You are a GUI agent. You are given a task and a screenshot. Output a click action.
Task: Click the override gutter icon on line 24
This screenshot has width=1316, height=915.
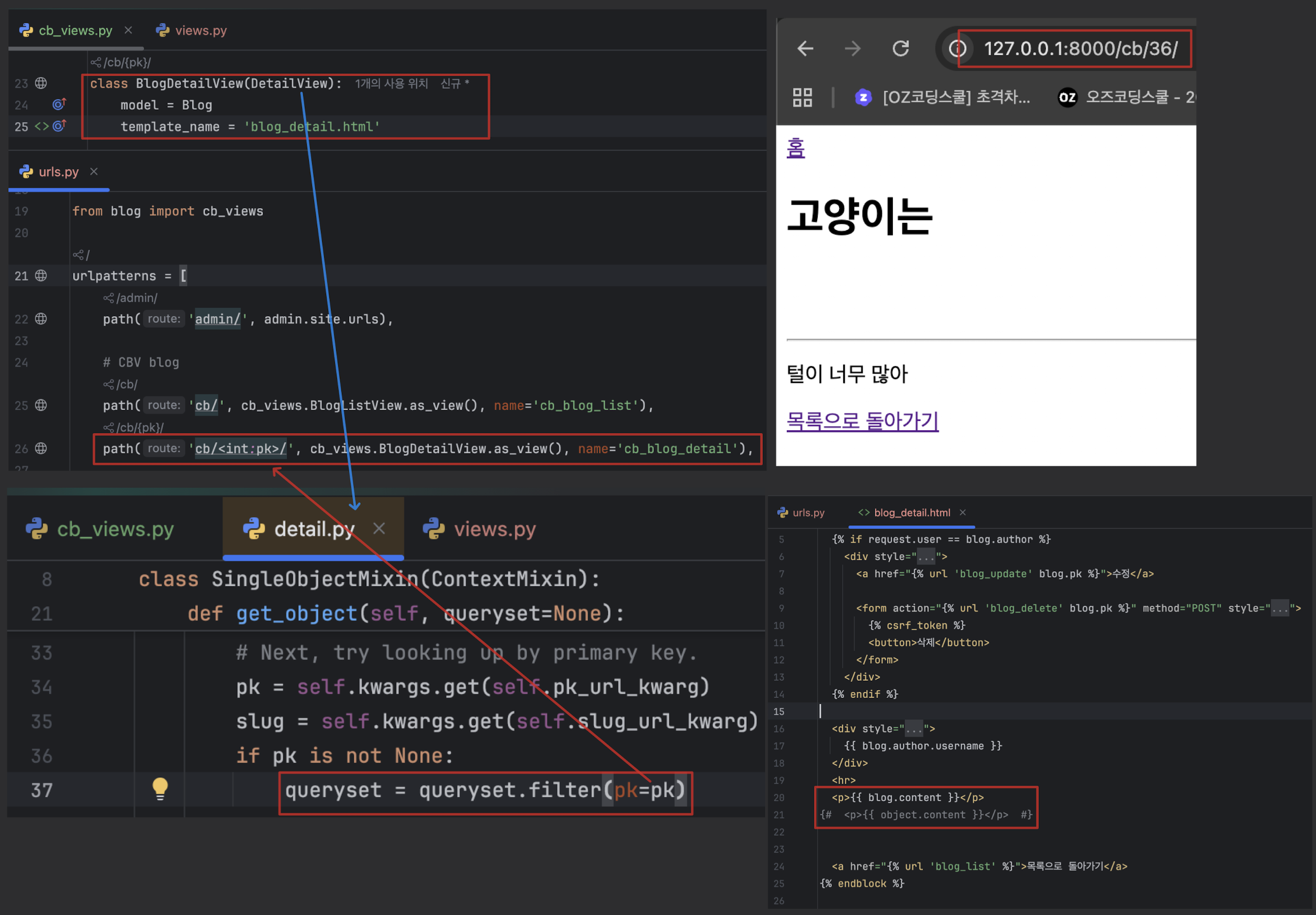pyautogui.click(x=59, y=104)
